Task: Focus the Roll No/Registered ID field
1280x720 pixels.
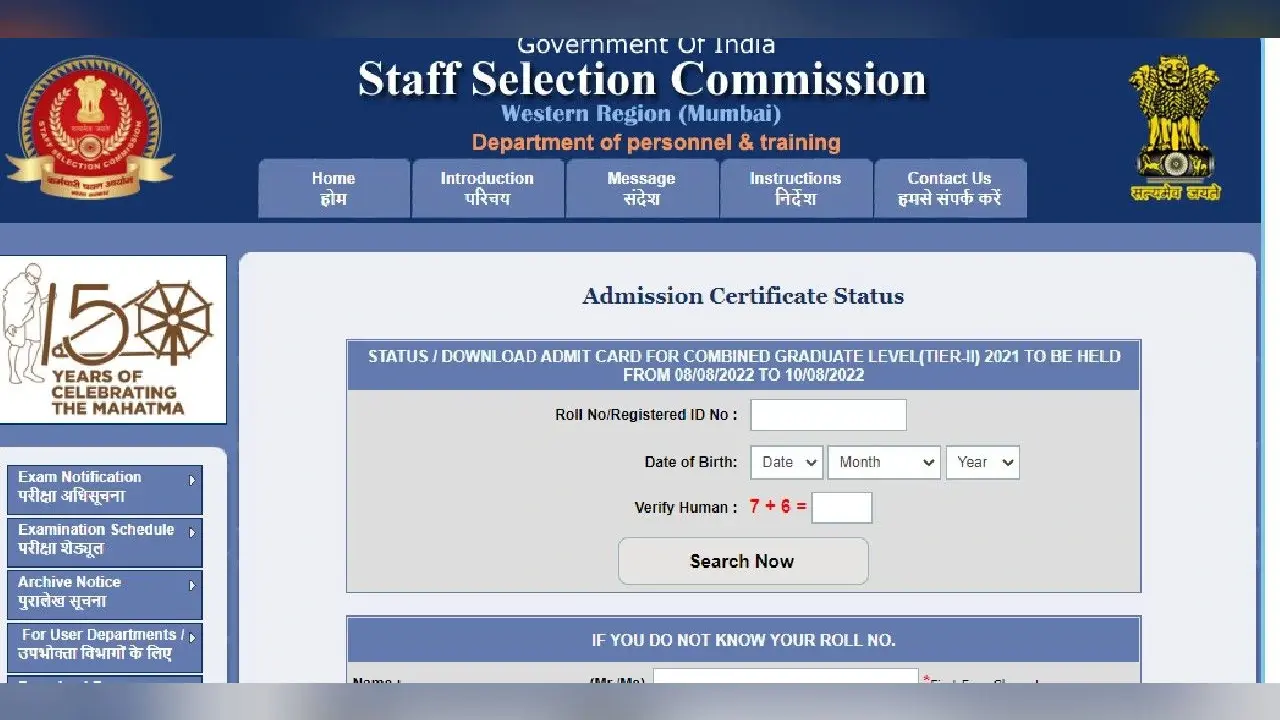Action: pyautogui.click(x=828, y=415)
